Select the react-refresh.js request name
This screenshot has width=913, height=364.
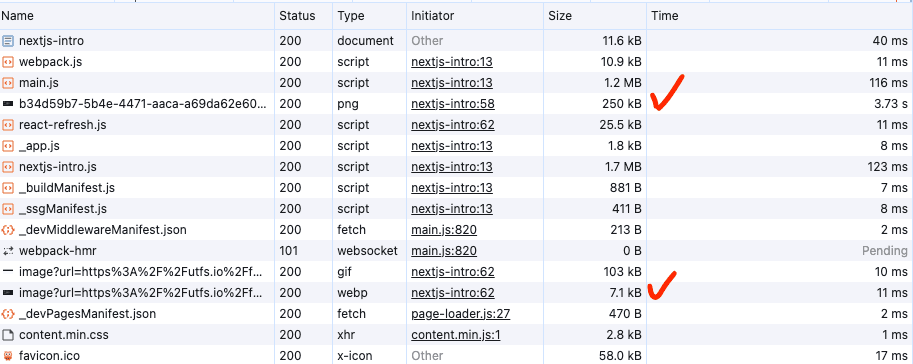click(x=62, y=125)
